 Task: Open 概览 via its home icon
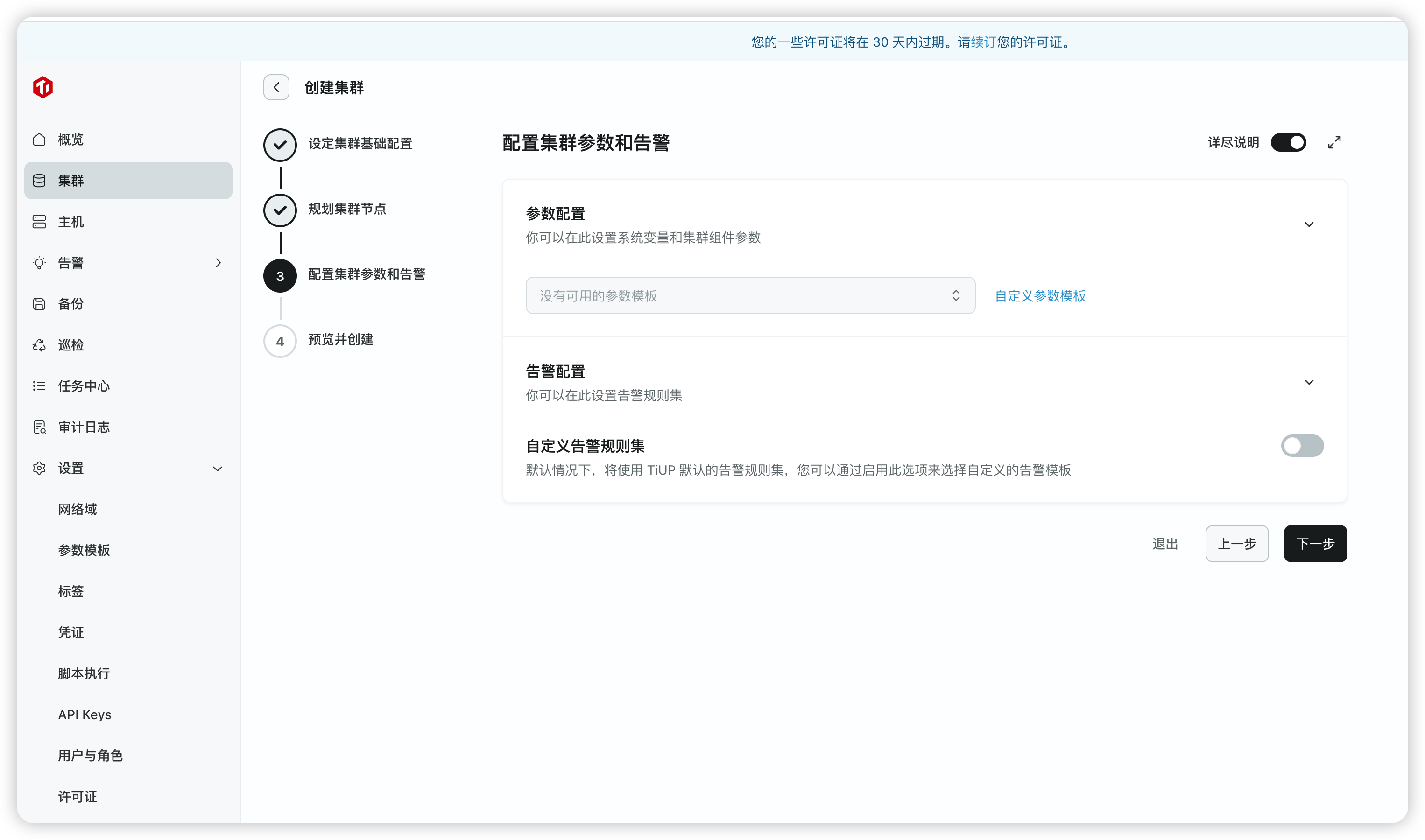coord(39,139)
